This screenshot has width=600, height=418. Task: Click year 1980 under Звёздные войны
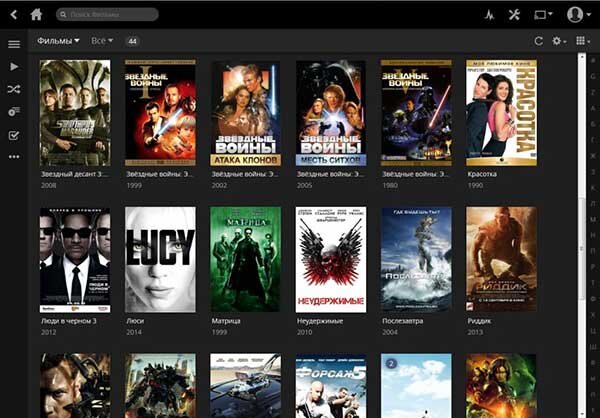pos(390,186)
